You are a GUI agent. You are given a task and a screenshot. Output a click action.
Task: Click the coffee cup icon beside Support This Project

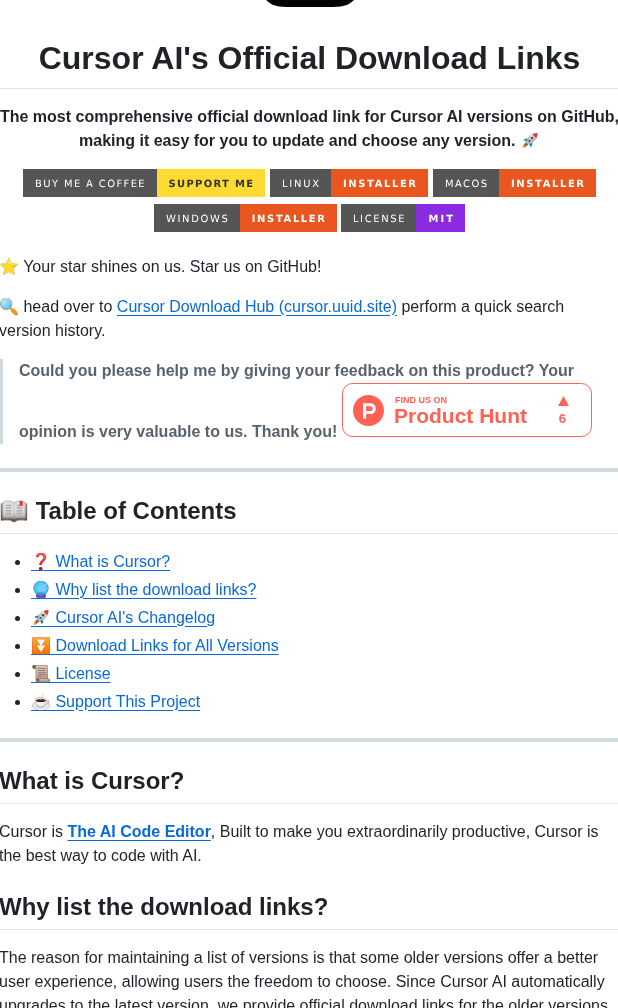(x=41, y=701)
